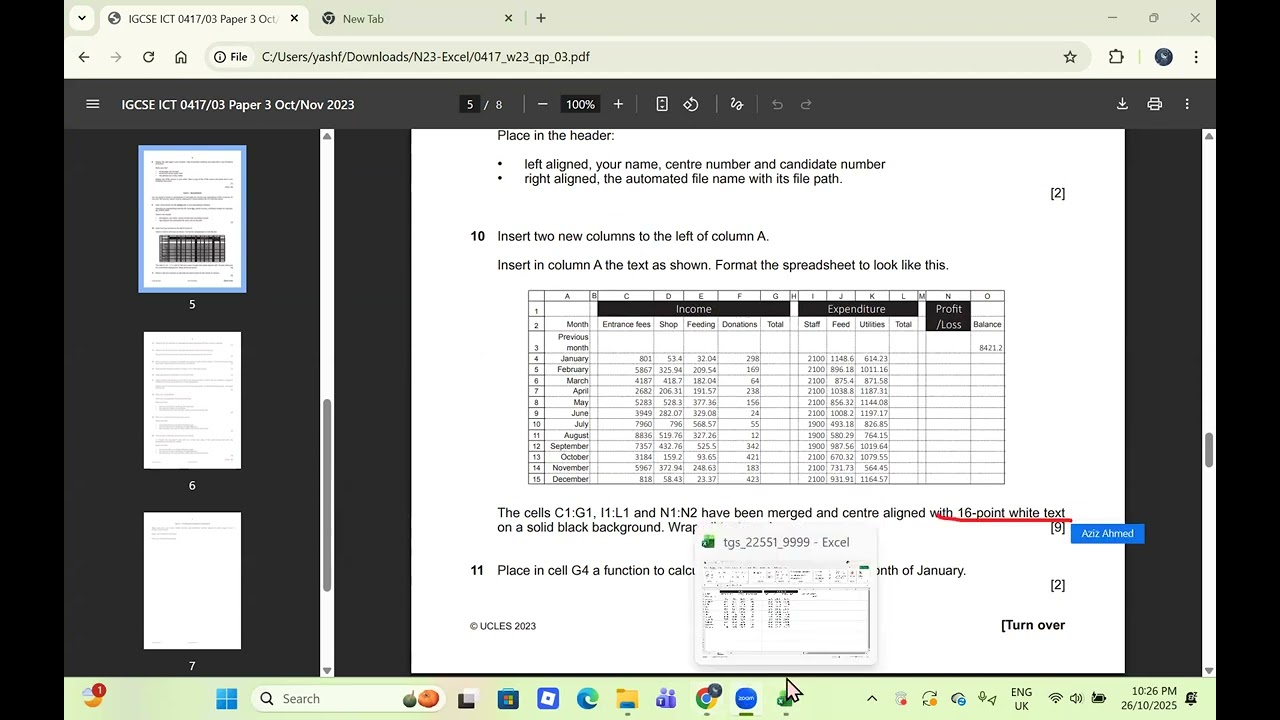The width and height of the screenshot is (1280, 720).
Task: Expand the hidden system tray icons
Action: coord(872,698)
